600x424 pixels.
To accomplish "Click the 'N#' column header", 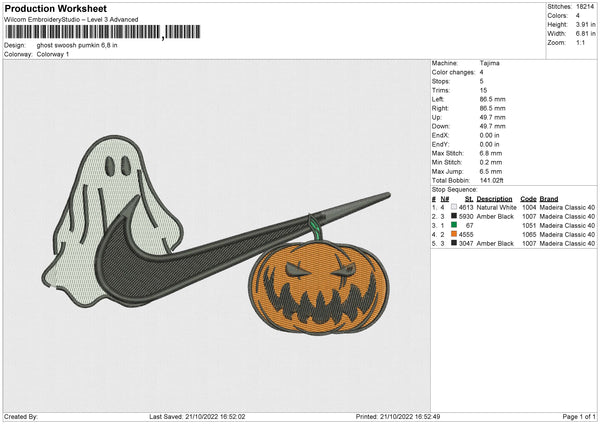I will click(445, 199).
